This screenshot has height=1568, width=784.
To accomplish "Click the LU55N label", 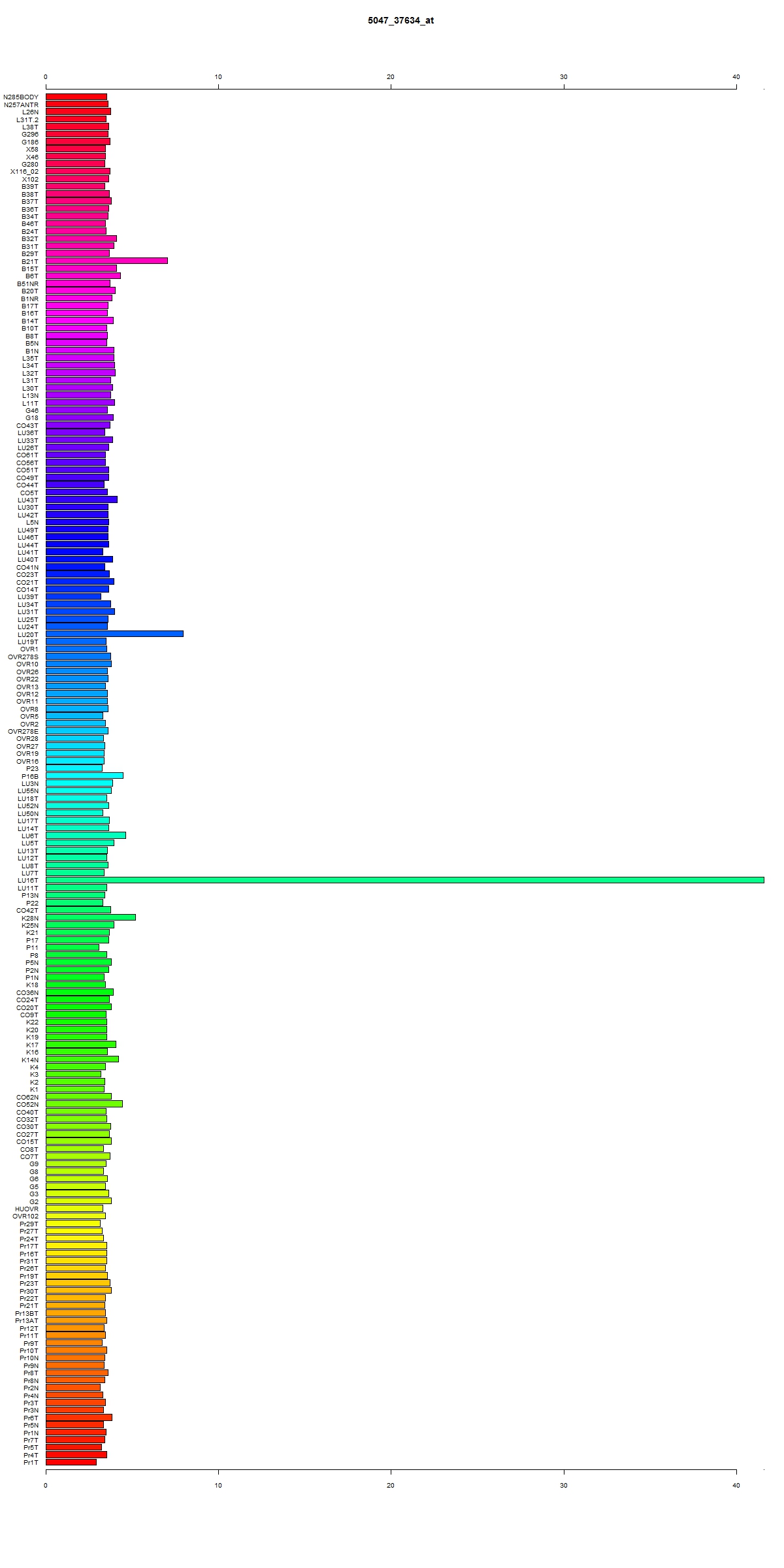I will pos(28,791).
